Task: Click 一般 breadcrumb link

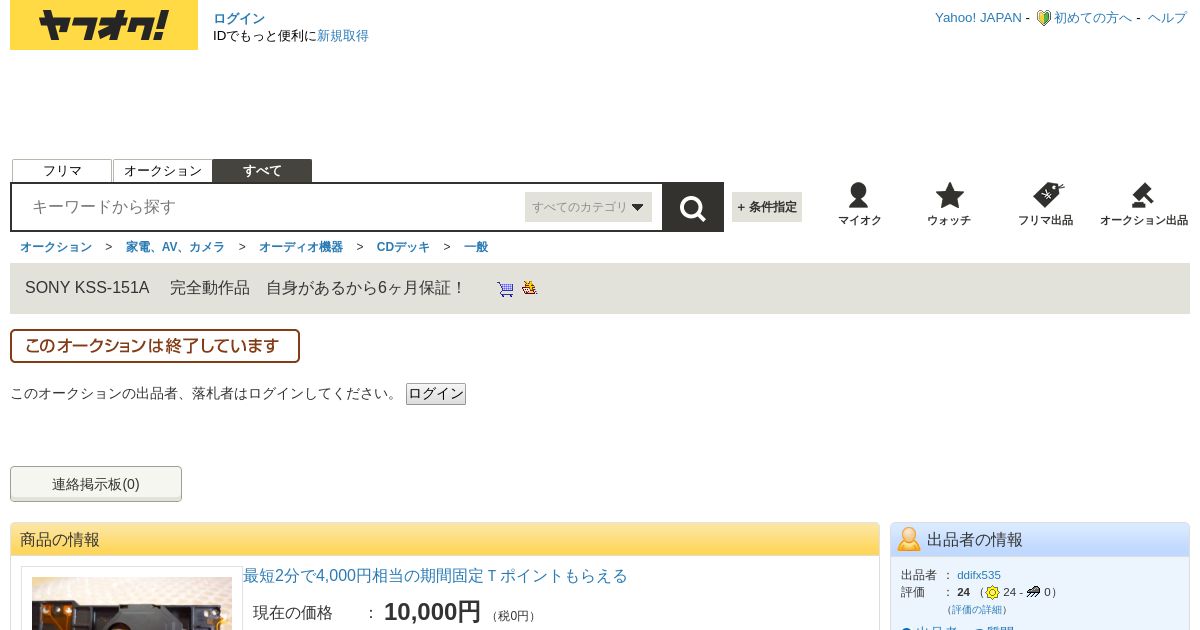Action: coord(476,247)
